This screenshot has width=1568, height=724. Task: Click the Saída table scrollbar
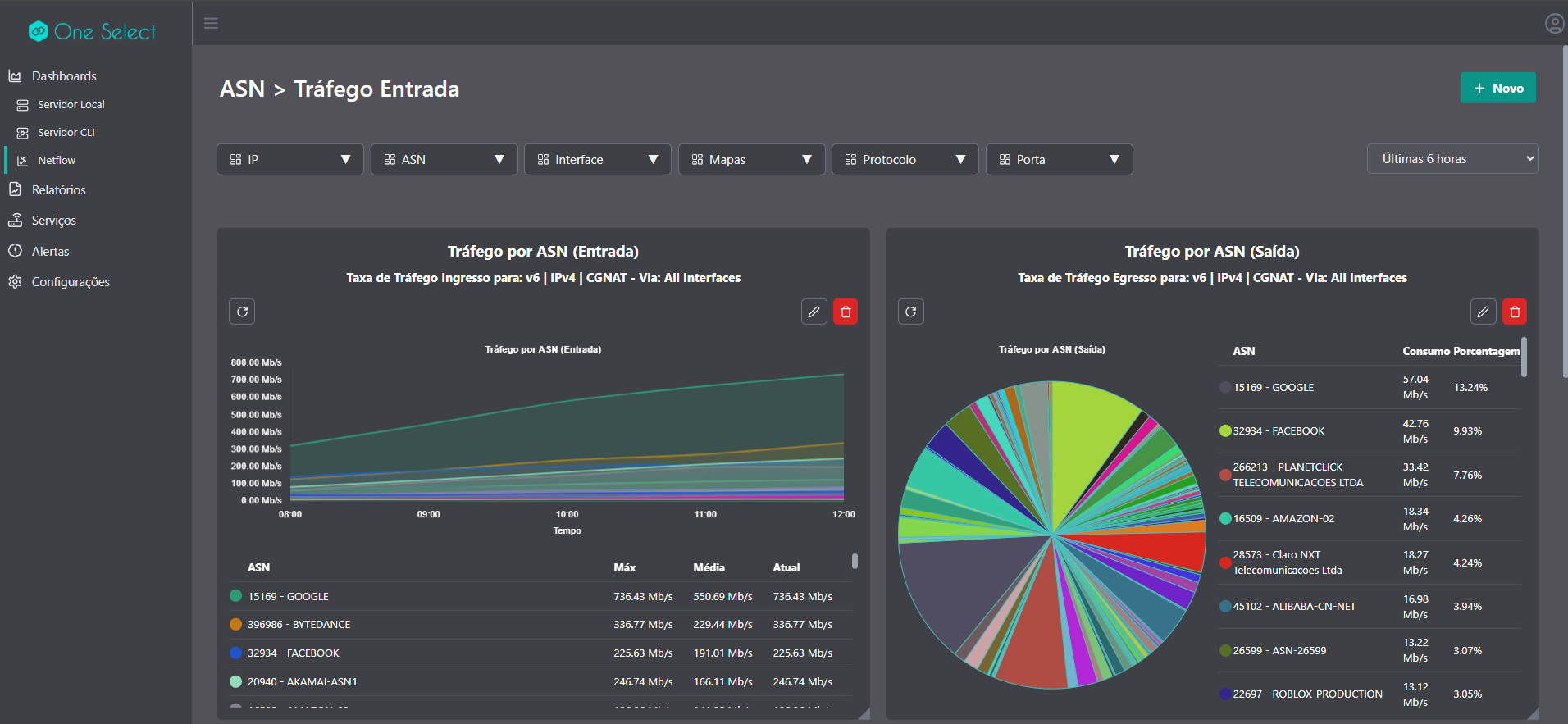(x=1524, y=357)
